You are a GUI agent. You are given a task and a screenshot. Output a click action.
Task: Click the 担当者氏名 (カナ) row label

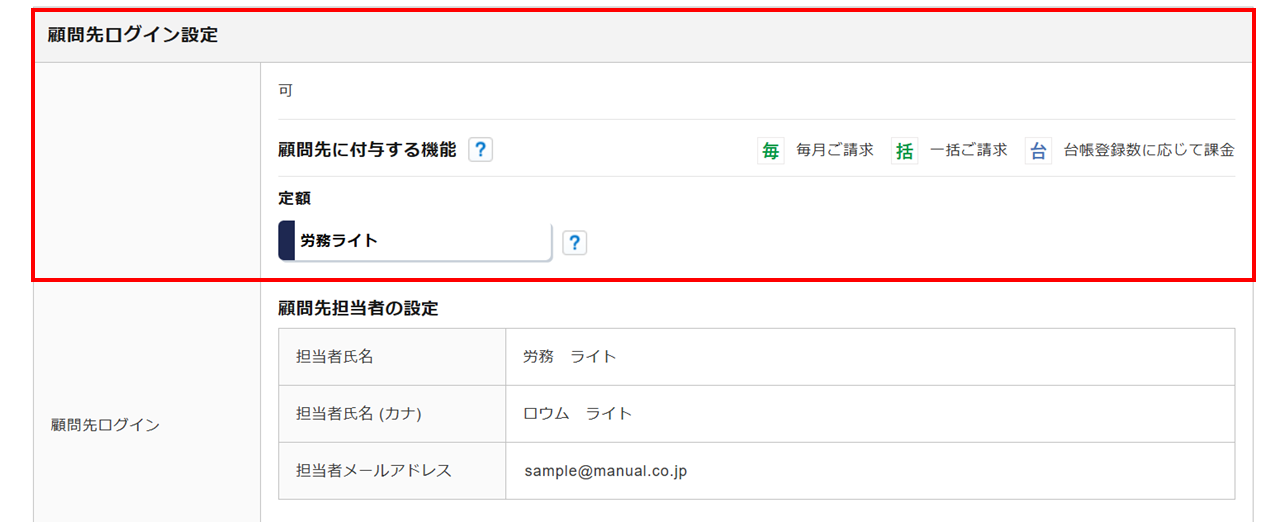click(x=352, y=413)
